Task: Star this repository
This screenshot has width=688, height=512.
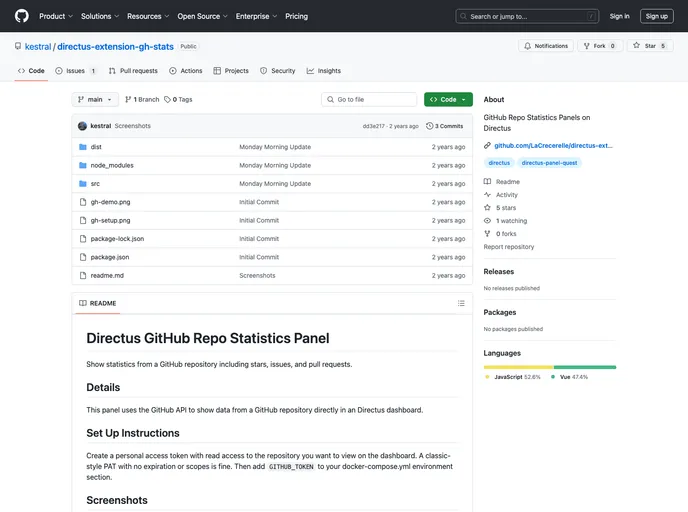Action: (650, 46)
